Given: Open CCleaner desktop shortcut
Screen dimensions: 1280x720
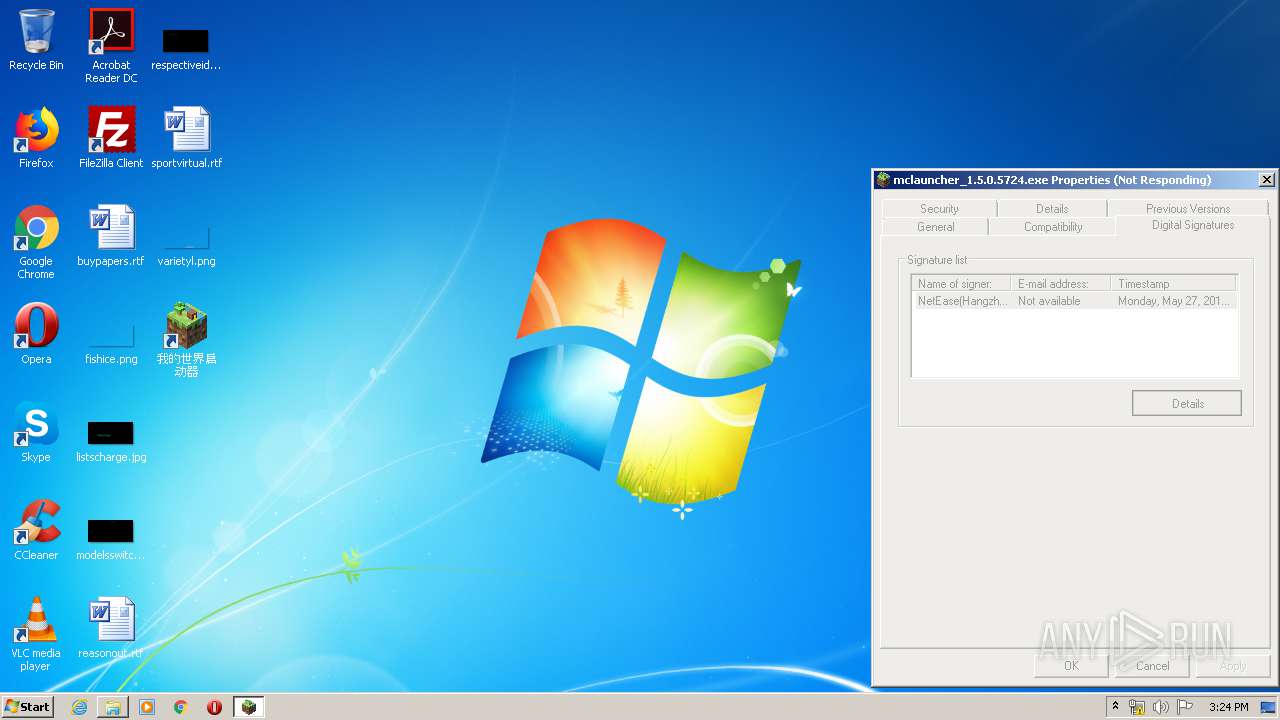Looking at the screenshot, I should tap(36, 530).
